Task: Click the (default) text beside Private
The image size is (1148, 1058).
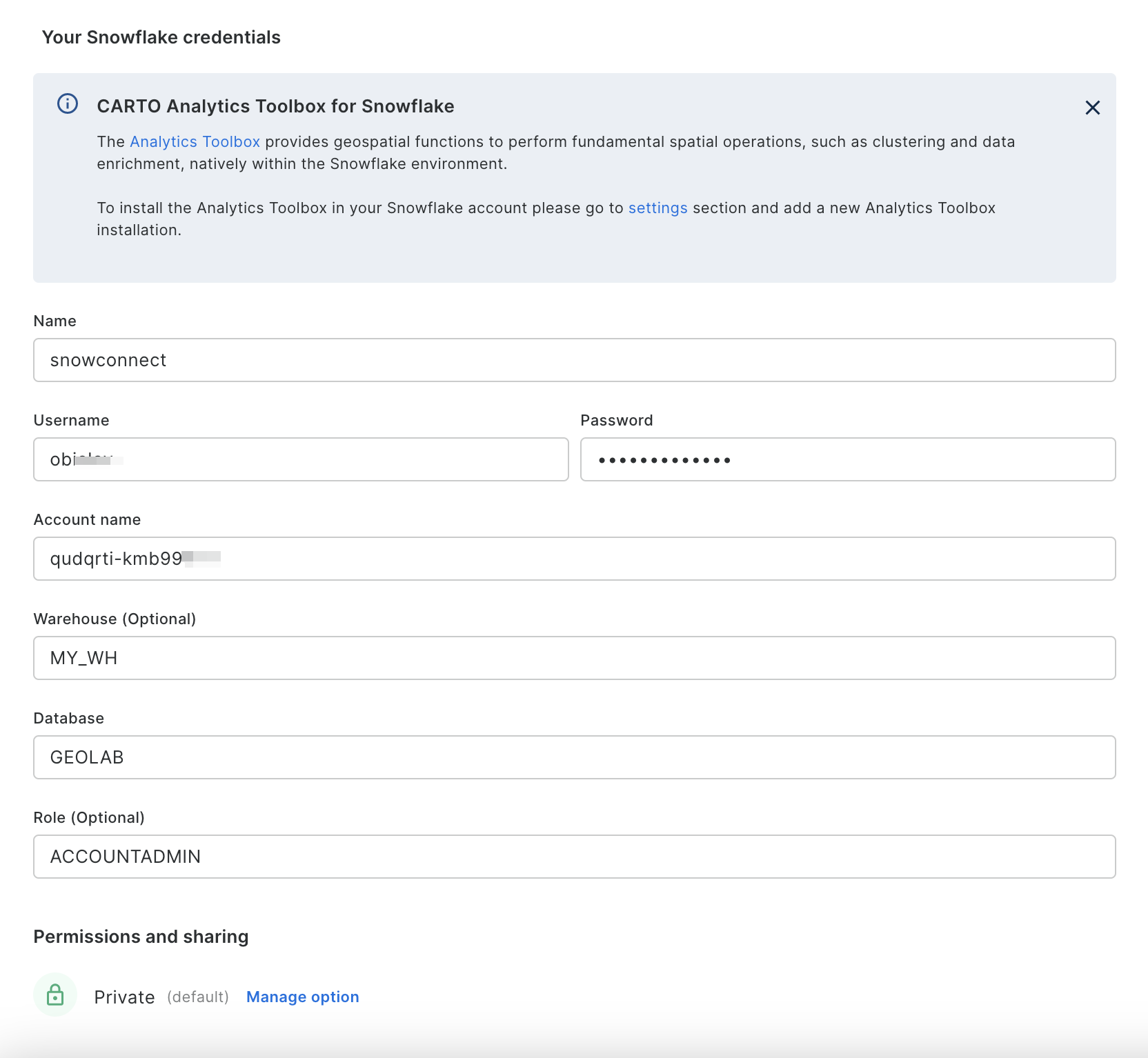Action: tap(198, 997)
